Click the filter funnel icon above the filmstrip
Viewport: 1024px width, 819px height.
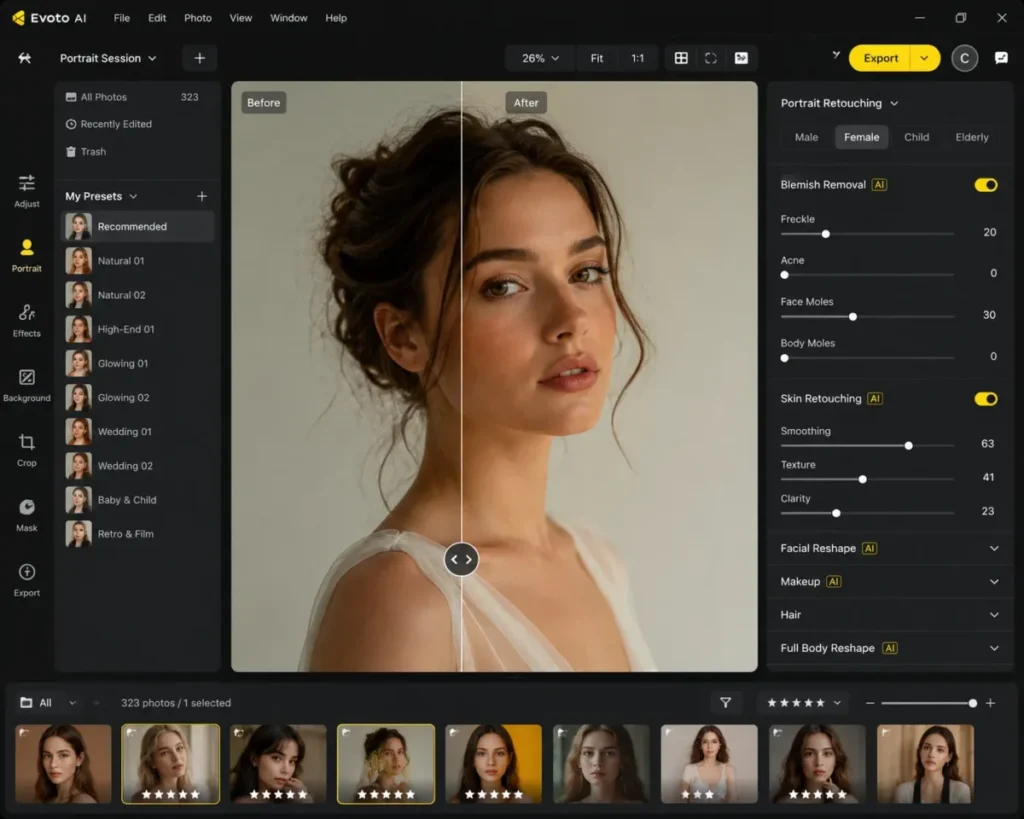point(726,703)
